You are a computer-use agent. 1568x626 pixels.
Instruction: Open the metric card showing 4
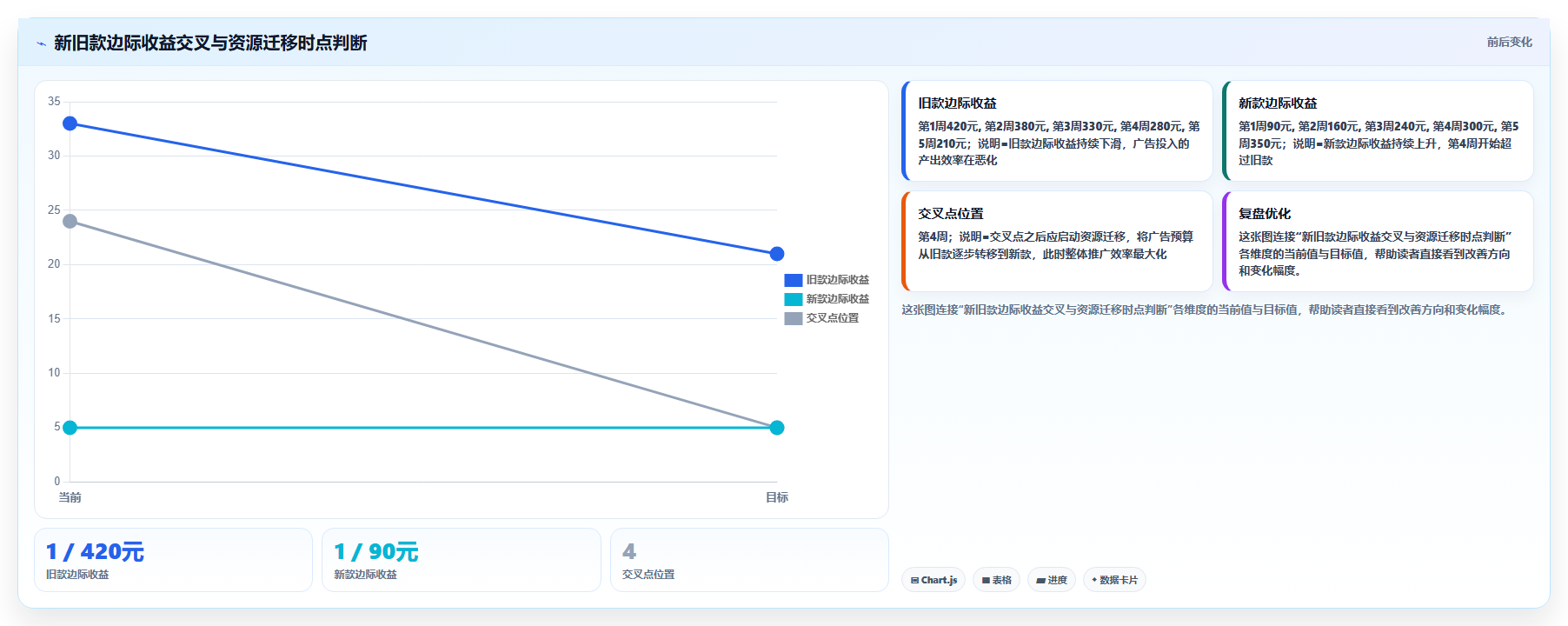749,560
